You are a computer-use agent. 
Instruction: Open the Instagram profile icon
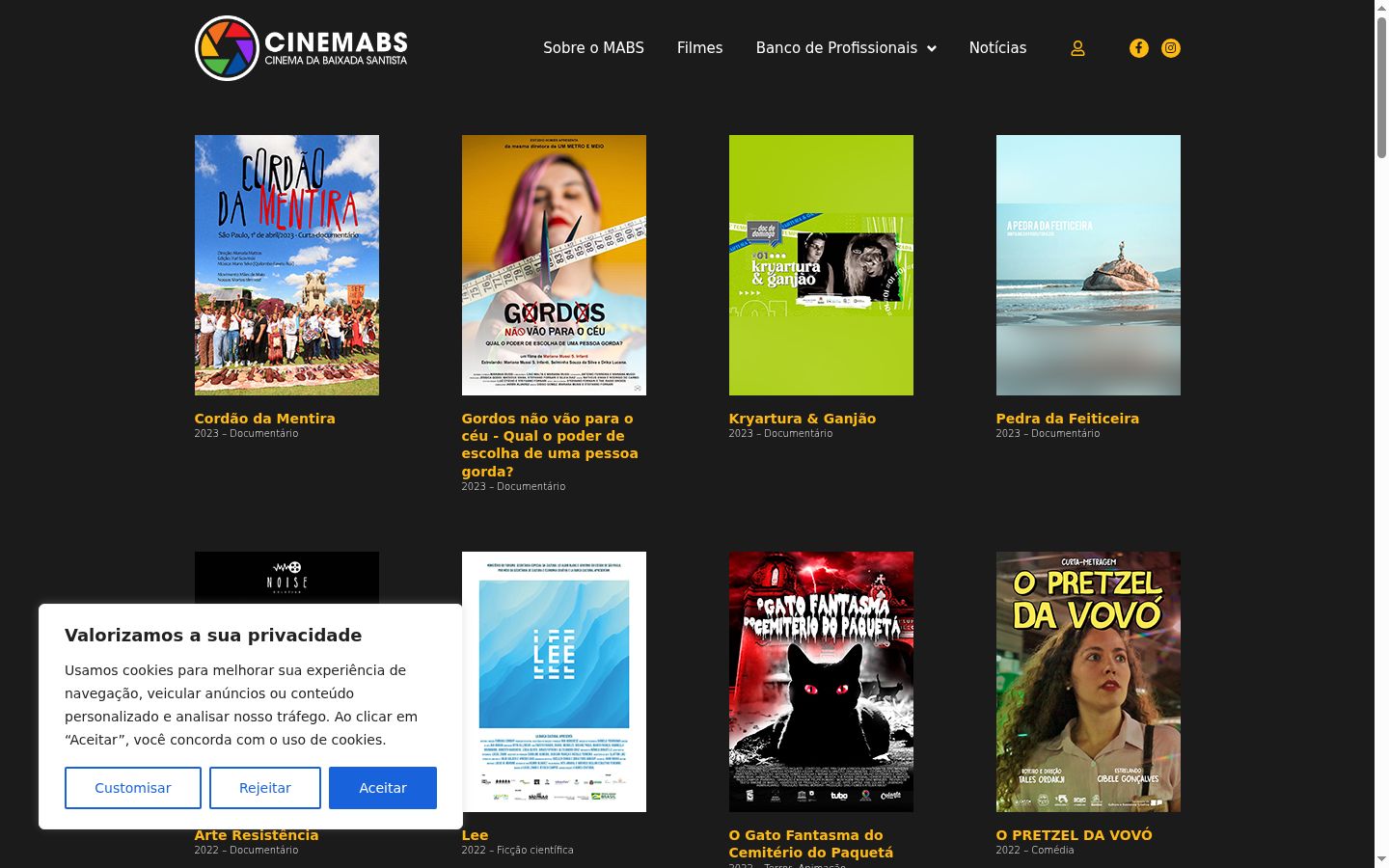1171,48
